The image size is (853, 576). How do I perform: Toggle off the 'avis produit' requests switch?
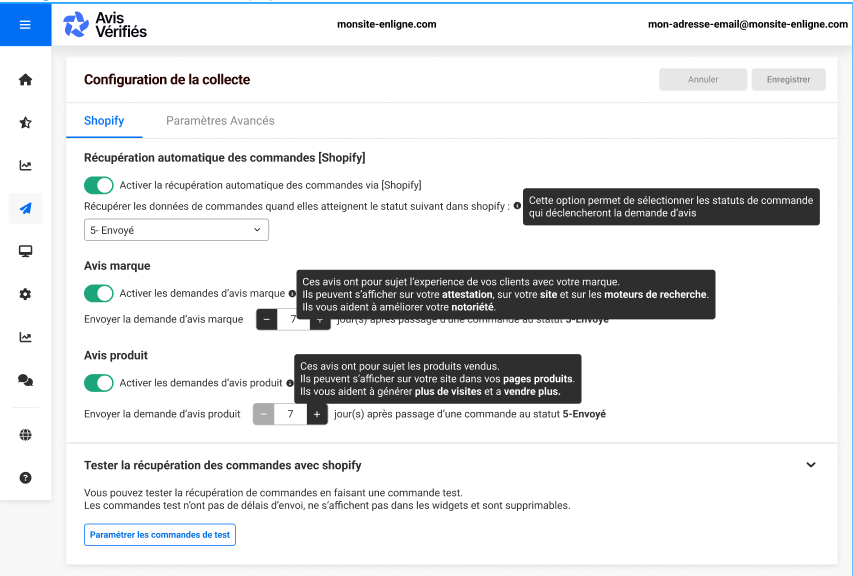99,383
